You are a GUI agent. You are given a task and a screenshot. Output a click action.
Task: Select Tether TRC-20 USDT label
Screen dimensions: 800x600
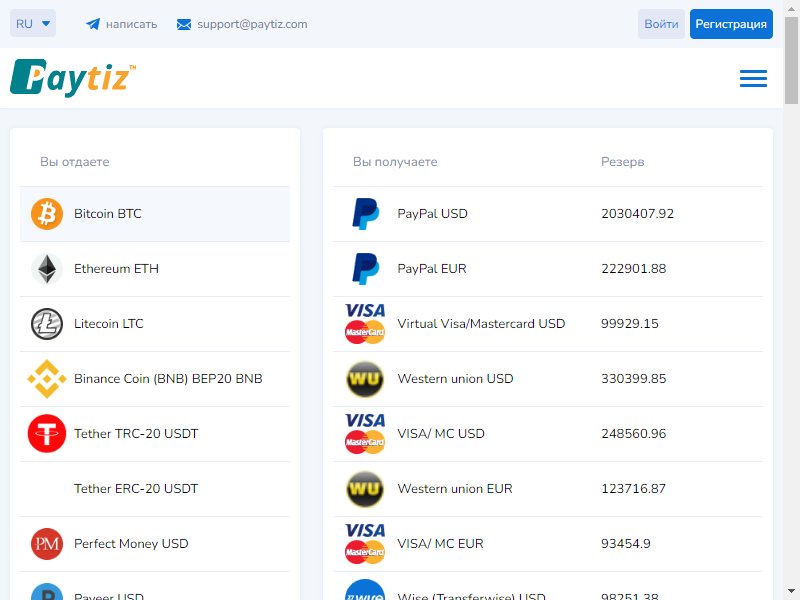[x=136, y=434]
